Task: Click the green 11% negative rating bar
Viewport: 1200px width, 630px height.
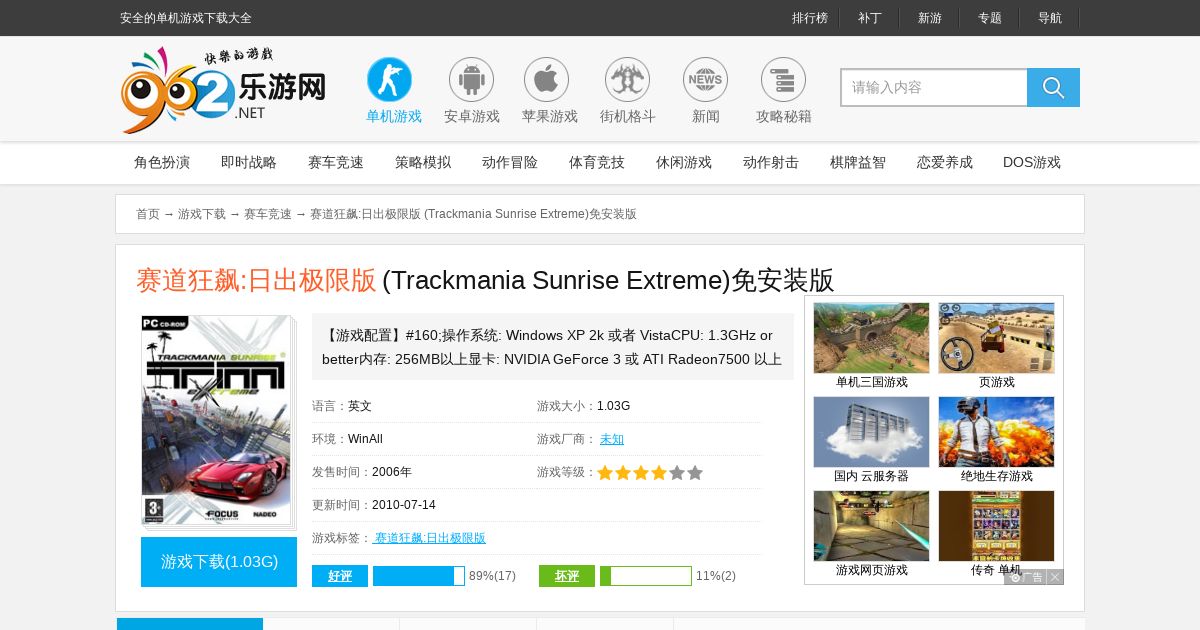Action: (646, 576)
